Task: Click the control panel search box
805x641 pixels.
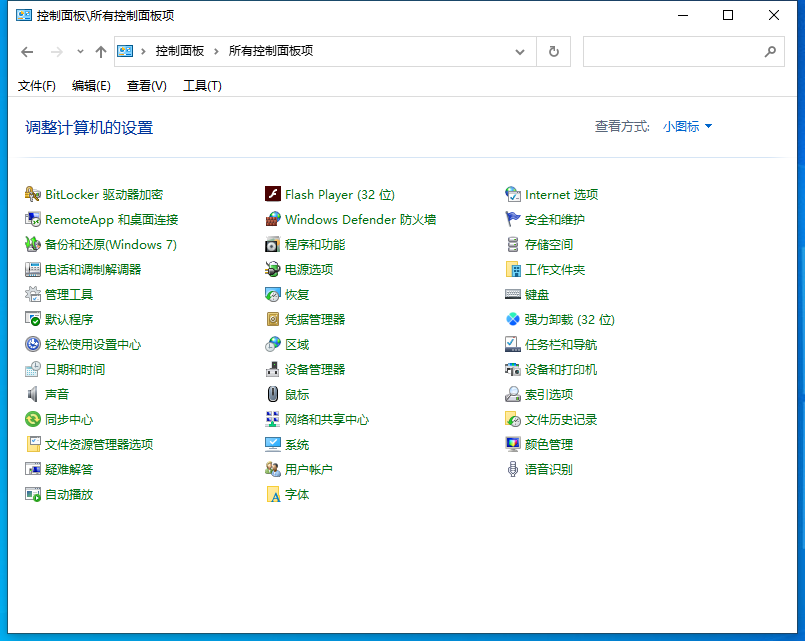Action: (x=670, y=52)
